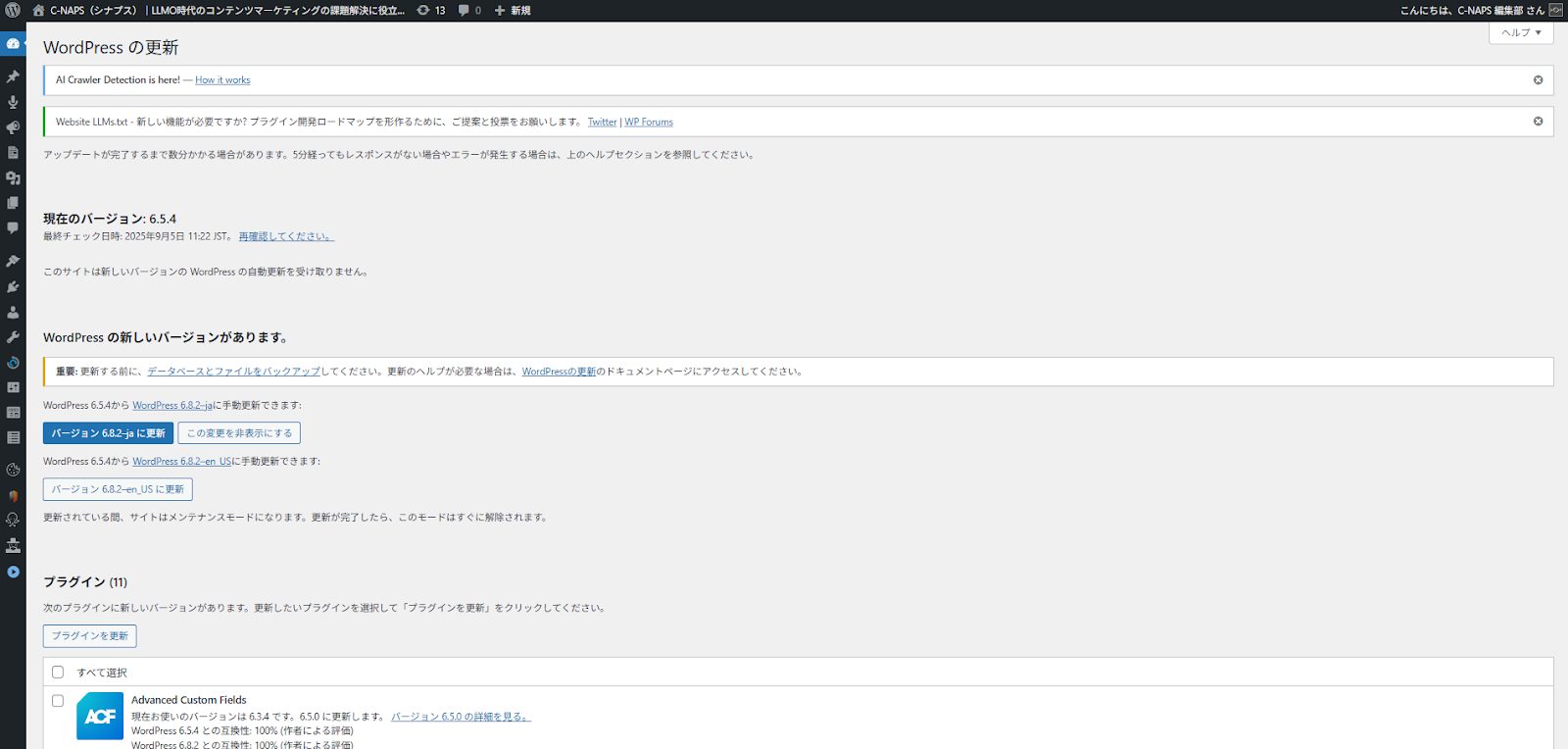Open the WordPress 6.8.2–ja link
Viewport: 1568px width, 749px height.
coord(172,405)
